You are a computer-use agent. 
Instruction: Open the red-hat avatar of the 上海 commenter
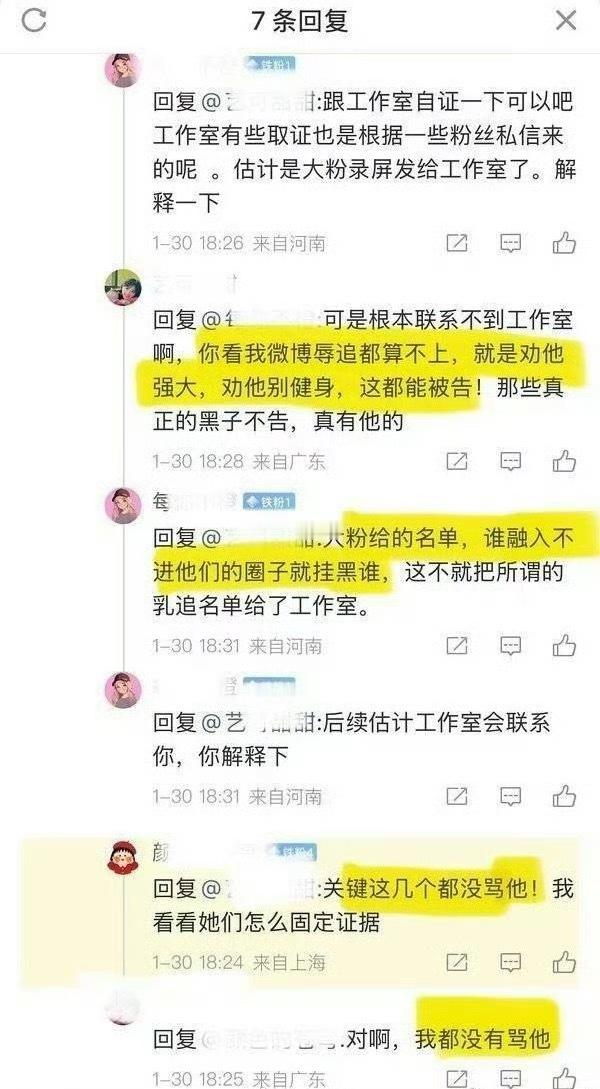pos(123,856)
